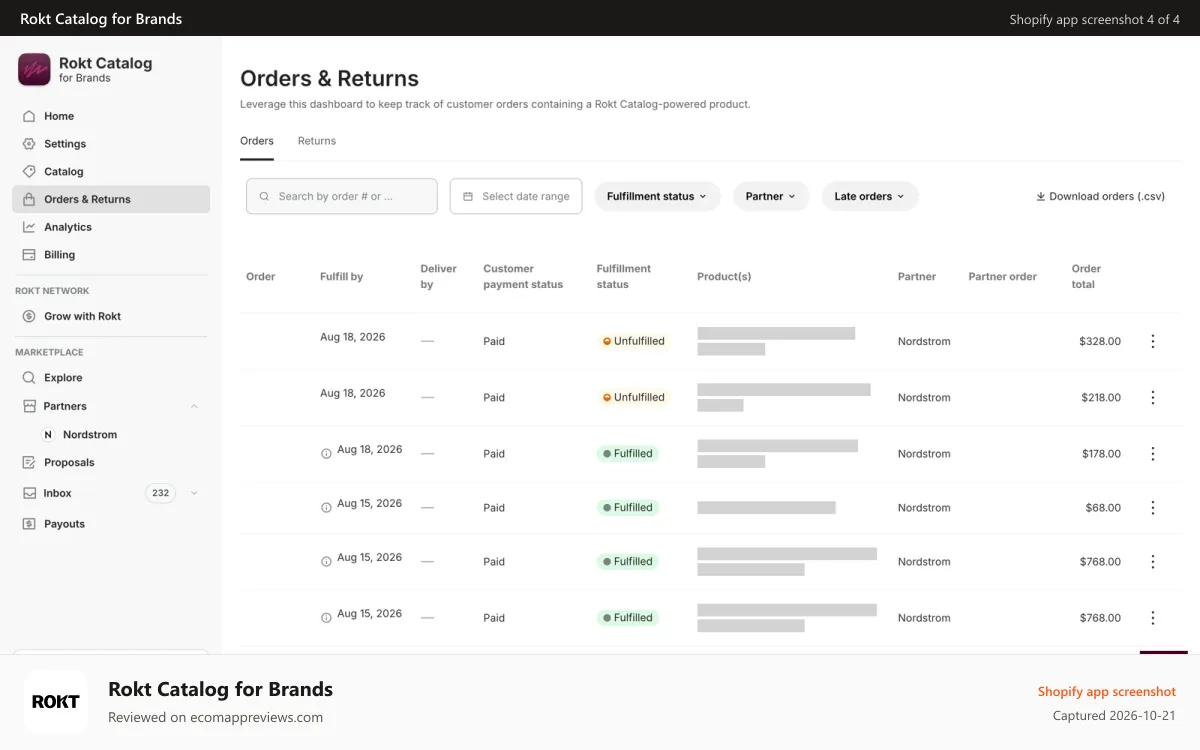Click the Product(s) column header

pyautogui.click(x=724, y=277)
